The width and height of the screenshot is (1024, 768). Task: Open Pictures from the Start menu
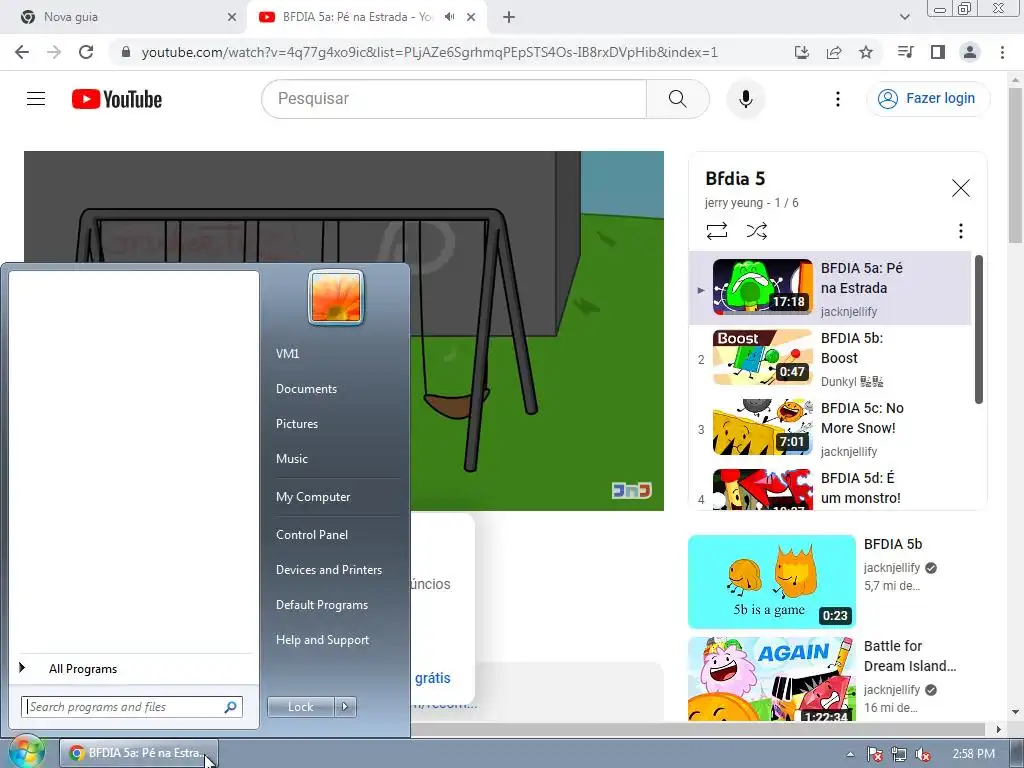[296, 424]
